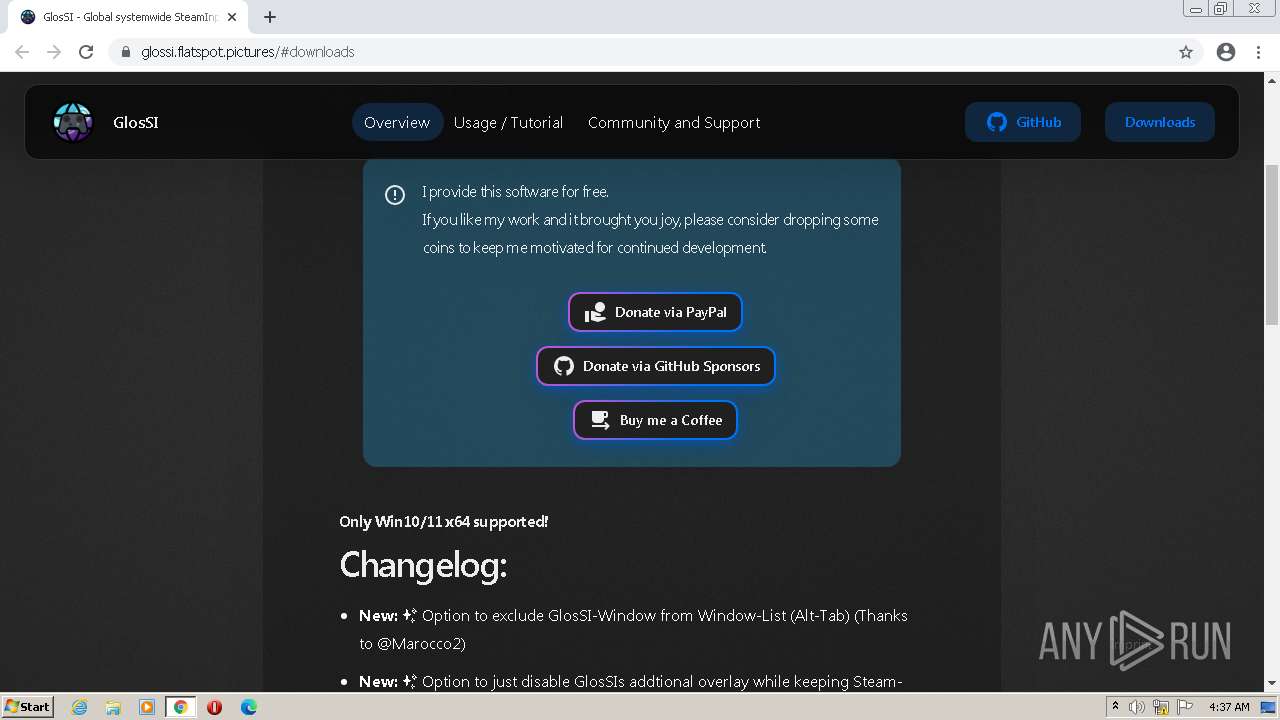Close the GlosSI browser tab
Screen dimensions: 1280x720
click(x=231, y=17)
